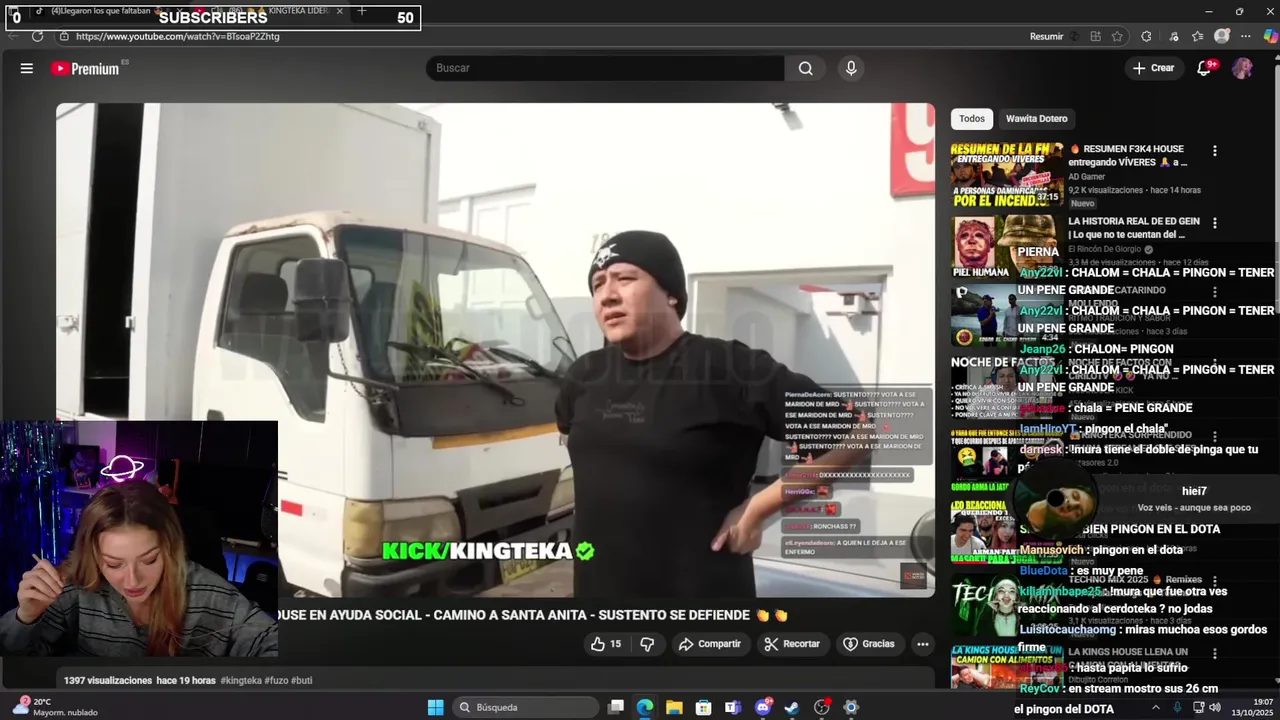Open the browser favorites list icon
The height and width of the screenshot is (720, 1280).
1197,36
